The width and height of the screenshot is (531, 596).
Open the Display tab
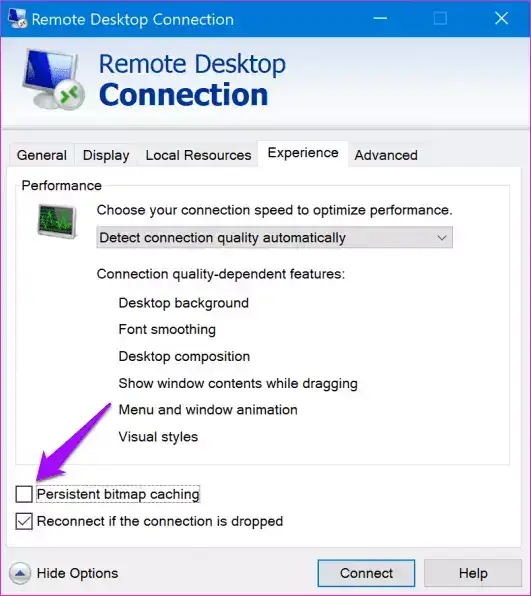(106, 155)
